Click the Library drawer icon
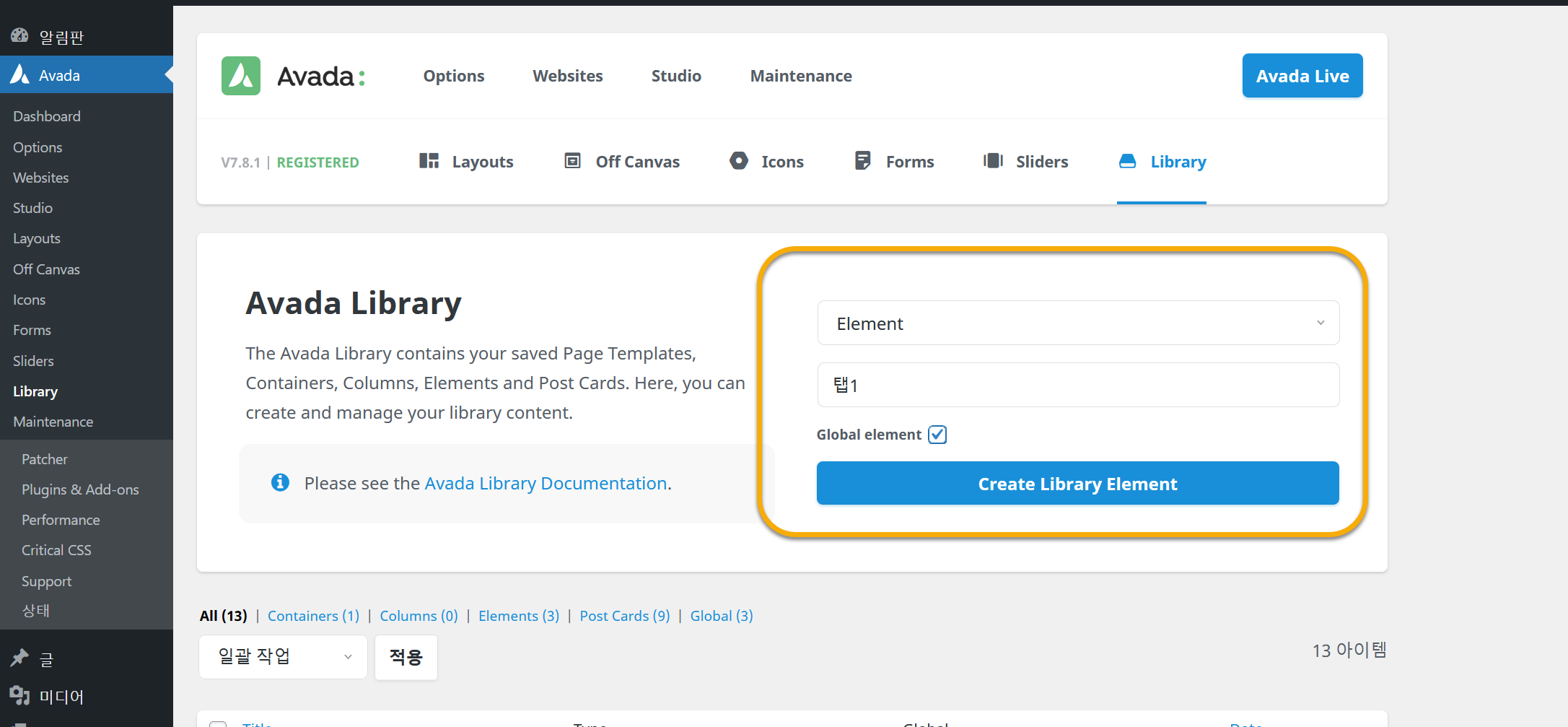The image size is (1568, 727). 1127,161
